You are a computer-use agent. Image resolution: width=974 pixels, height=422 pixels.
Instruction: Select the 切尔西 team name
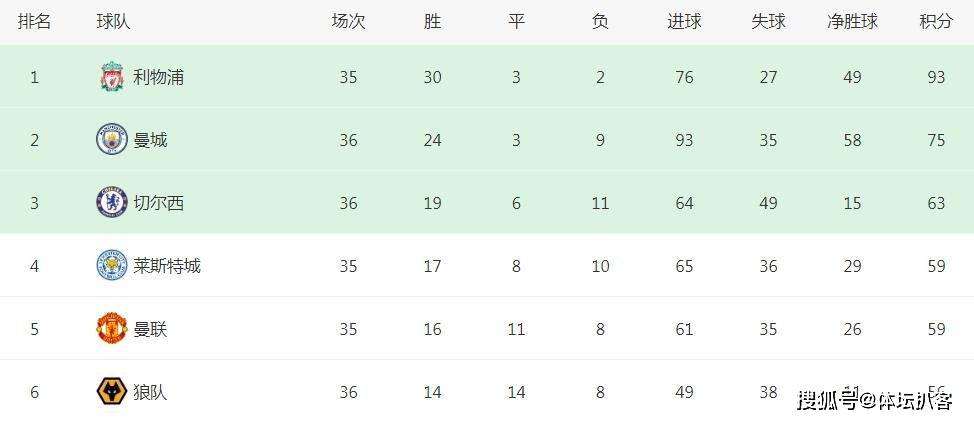158,203
